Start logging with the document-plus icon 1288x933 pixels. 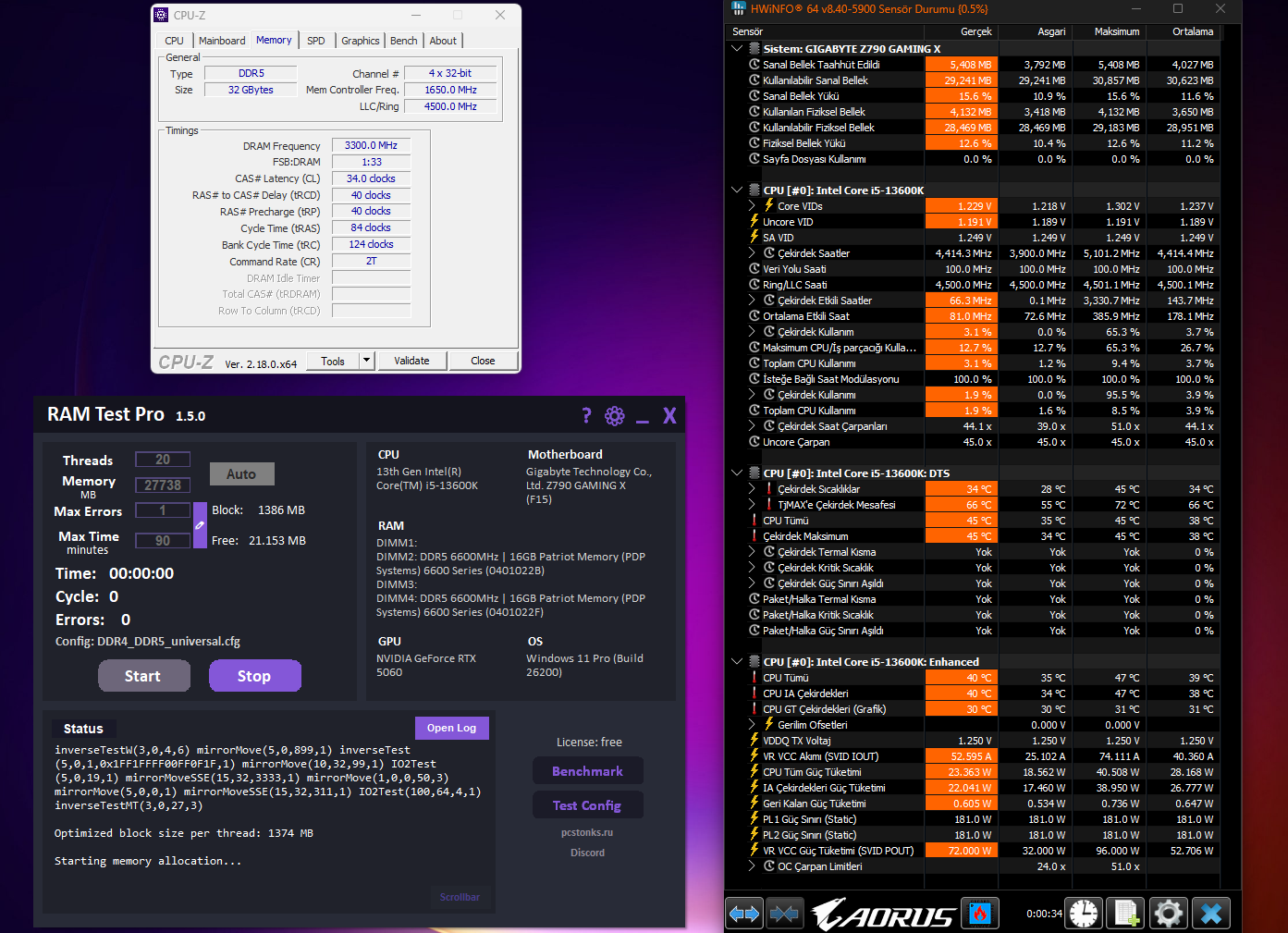(1126, 915)
